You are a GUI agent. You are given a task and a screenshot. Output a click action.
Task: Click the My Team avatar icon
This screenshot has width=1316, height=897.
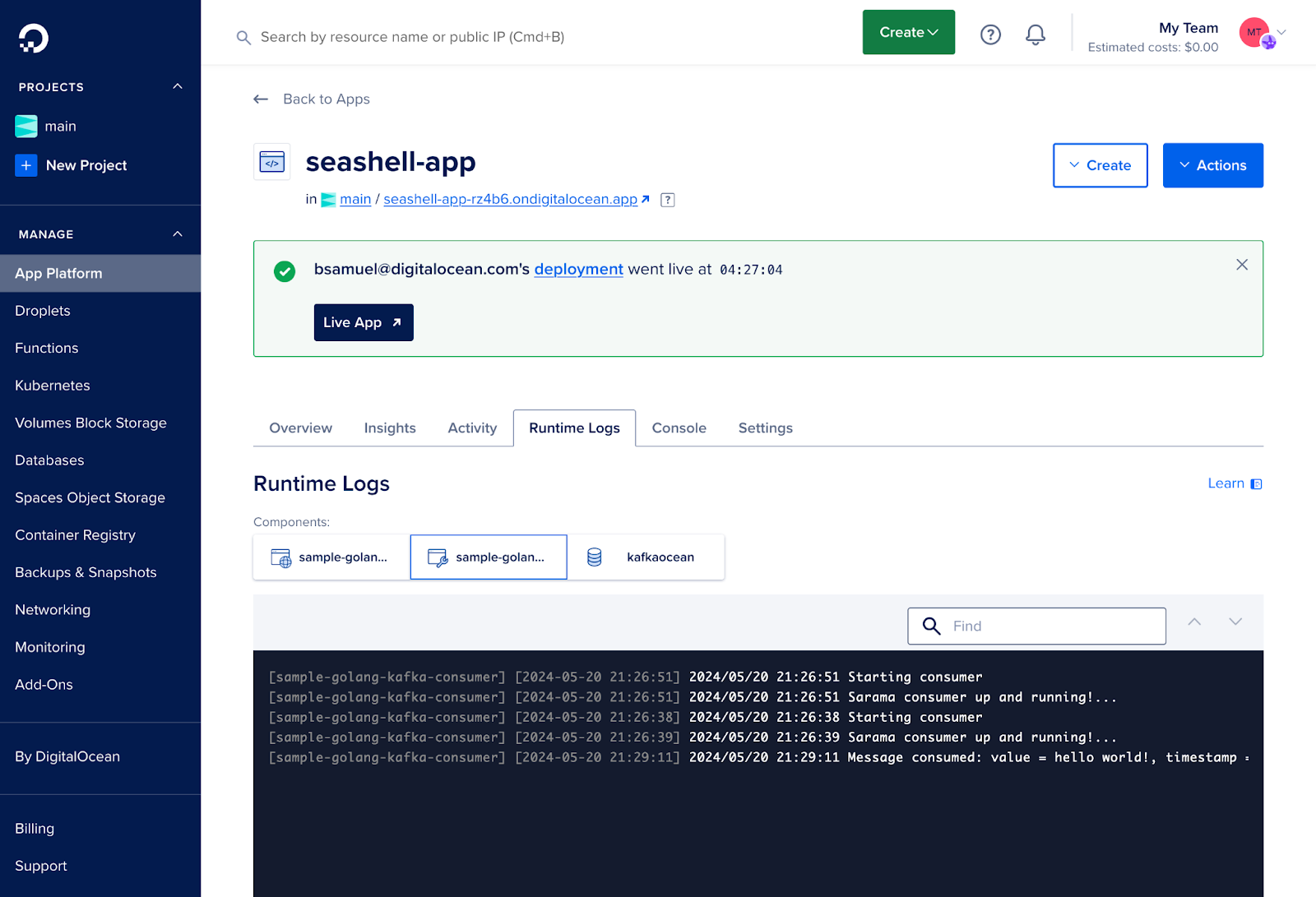point(1255,33)
